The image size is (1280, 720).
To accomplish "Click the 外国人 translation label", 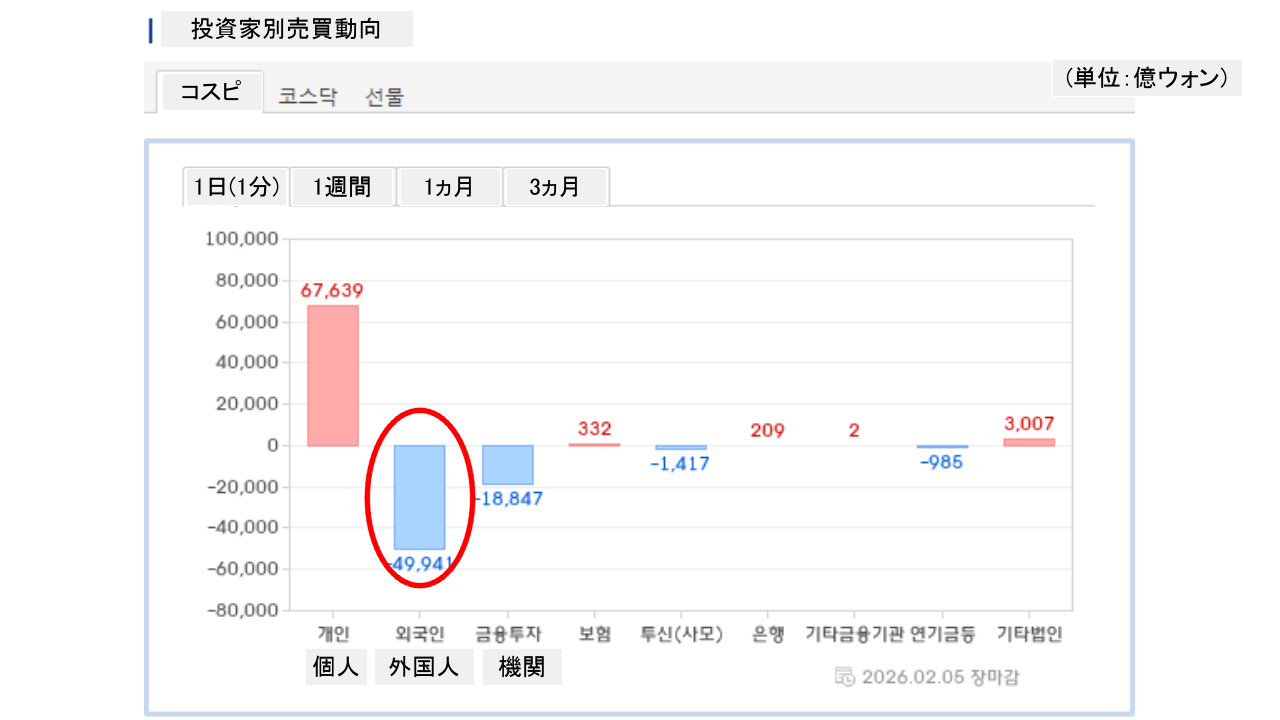I will coord(424,668).
